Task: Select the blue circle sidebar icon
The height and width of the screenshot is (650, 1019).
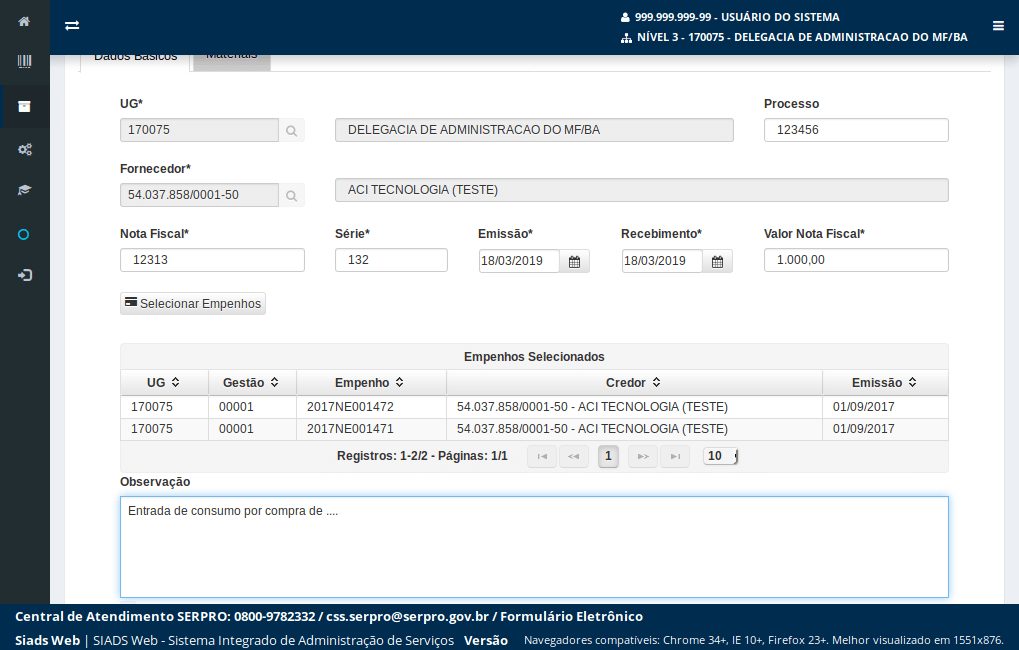Action: (x=23, y=235)
